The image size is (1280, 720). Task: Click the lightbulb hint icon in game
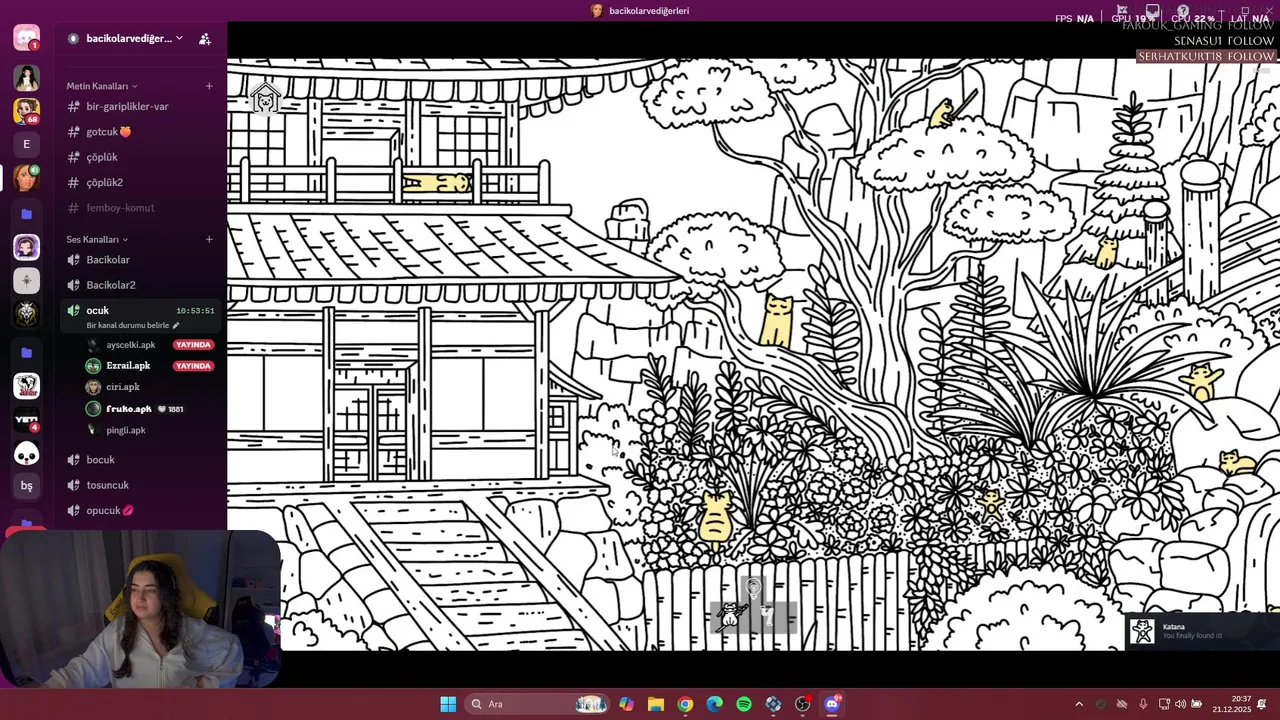tap(753, 590)
